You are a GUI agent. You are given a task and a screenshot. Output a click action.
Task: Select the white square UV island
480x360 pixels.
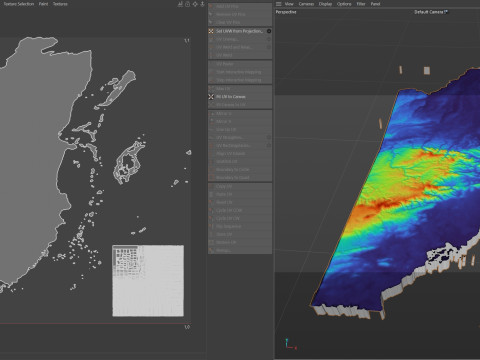point(148,281)
